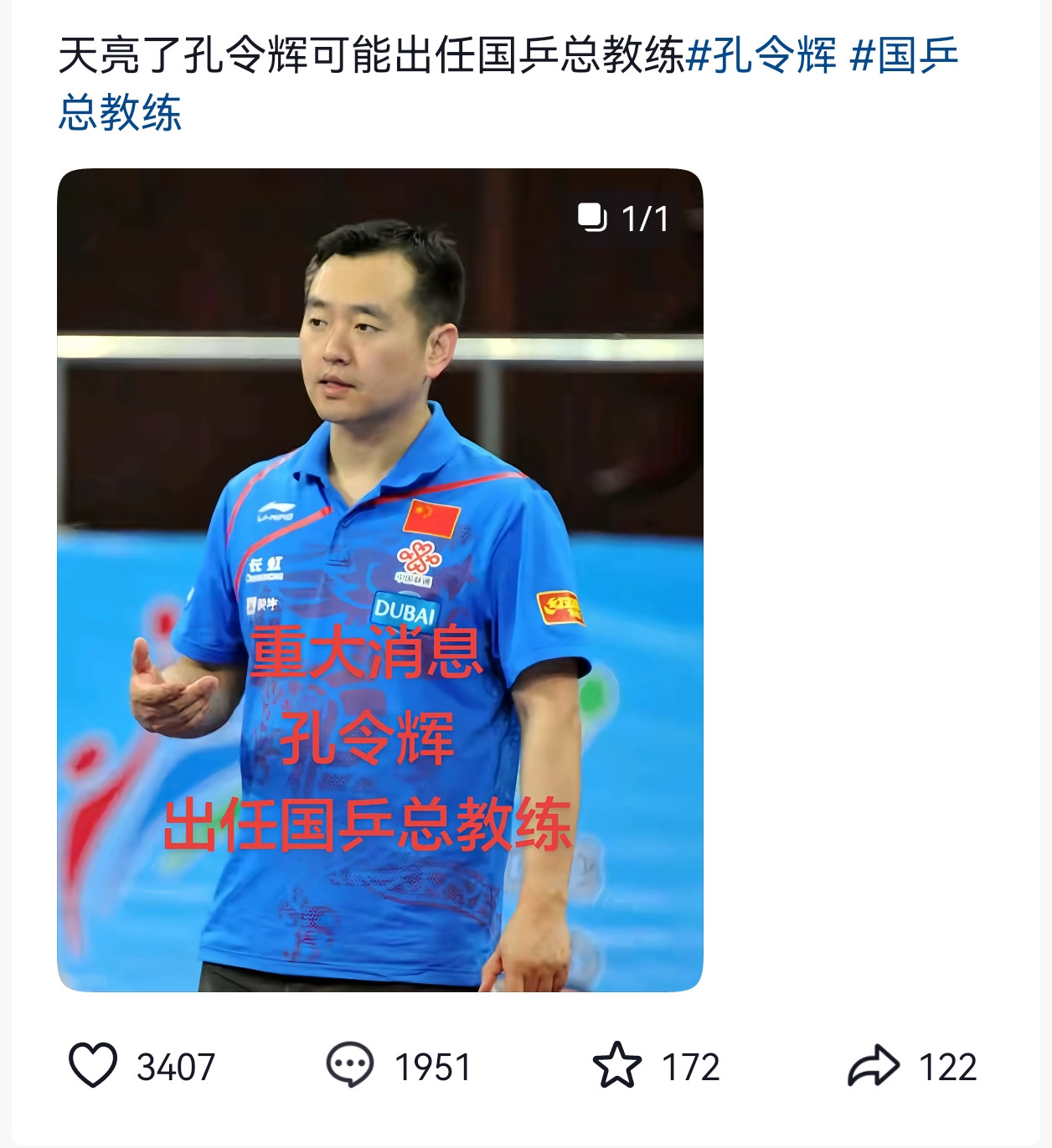Image resolution: width=1052 pixels, height=1148 pixels.
Task: Share the post using the arrow icon
Action: click(874, 1065)
